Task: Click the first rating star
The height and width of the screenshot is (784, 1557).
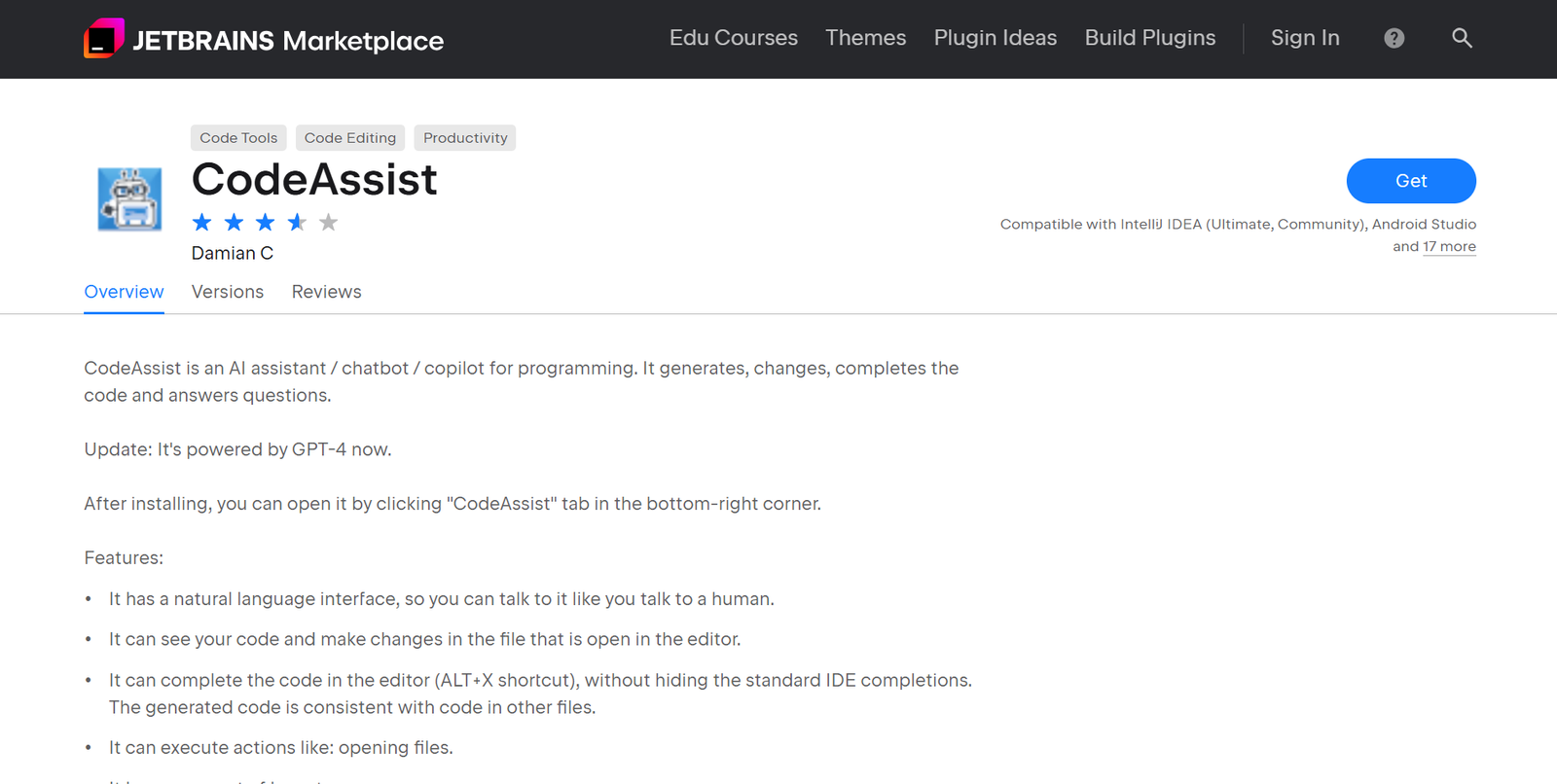Action: [x=202, y=223]
